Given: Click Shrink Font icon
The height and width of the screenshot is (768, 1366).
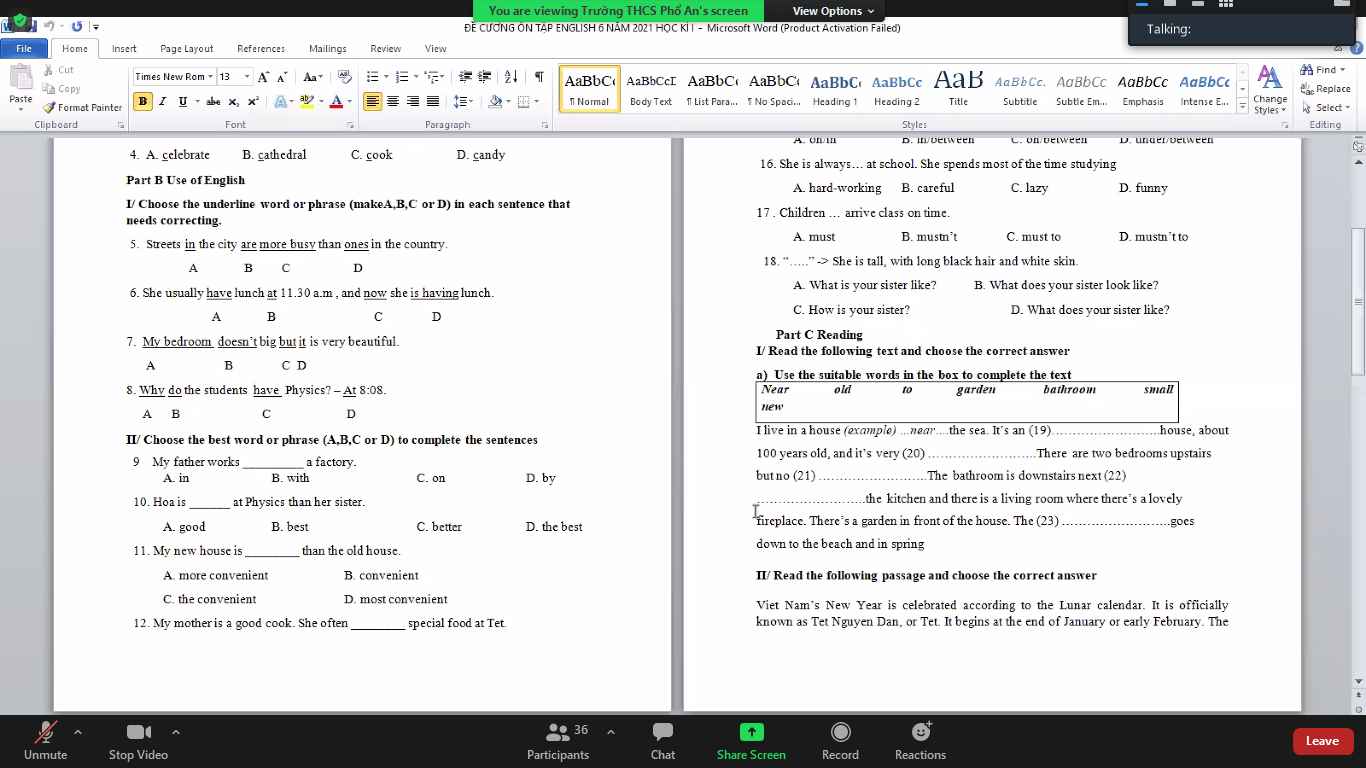Looking at the screenshot, I should (282, 77).
